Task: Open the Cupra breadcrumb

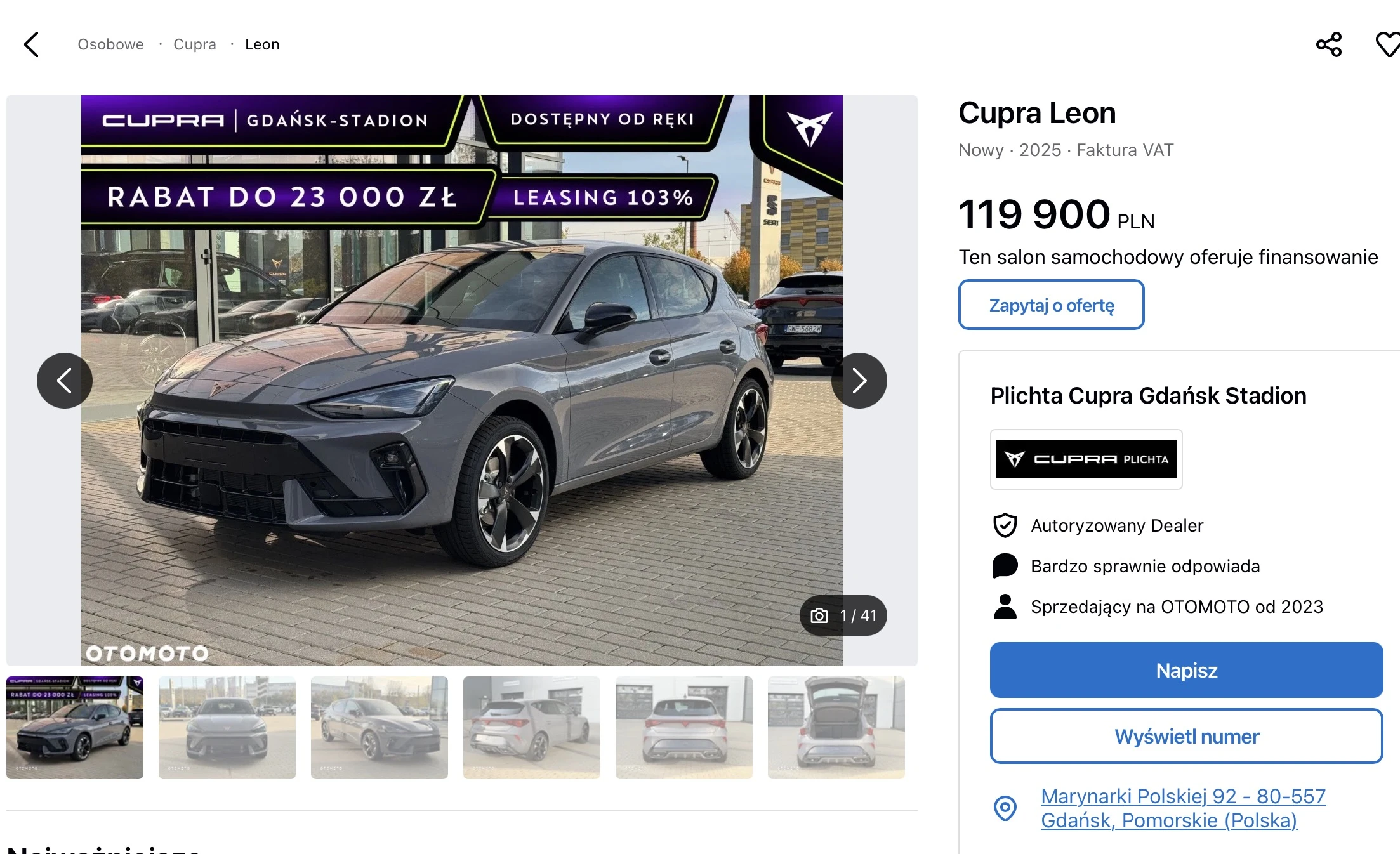Action: pyautogui.click(x=195, y=44)
